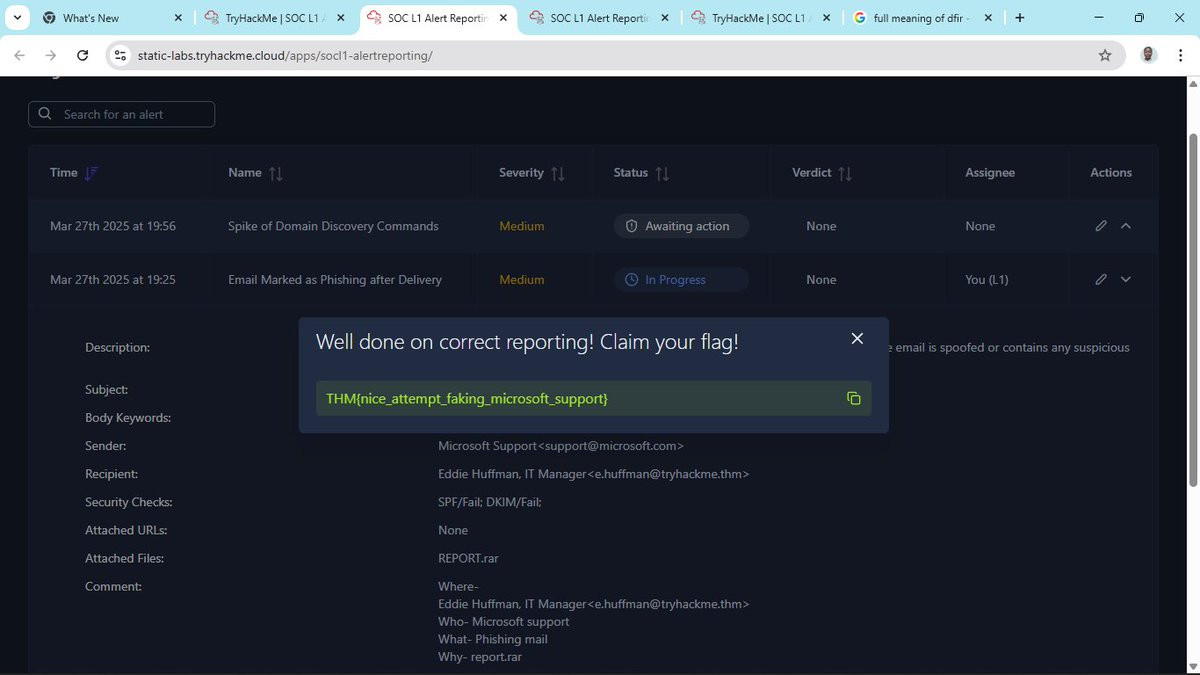Switch to last TryHackMe SOC L1 tab
1200x675 pixels.
tap(762, 18)
